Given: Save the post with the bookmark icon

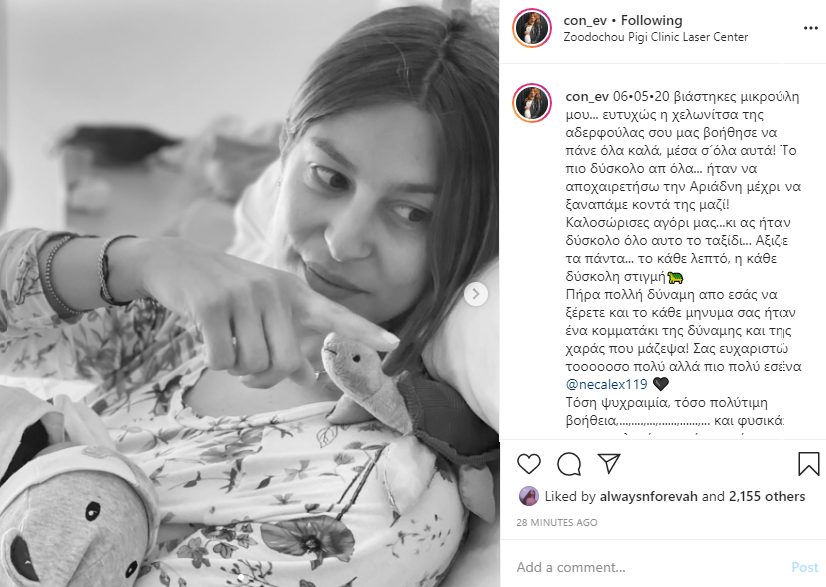Looking at the screenshot, I should click(808, 464).
